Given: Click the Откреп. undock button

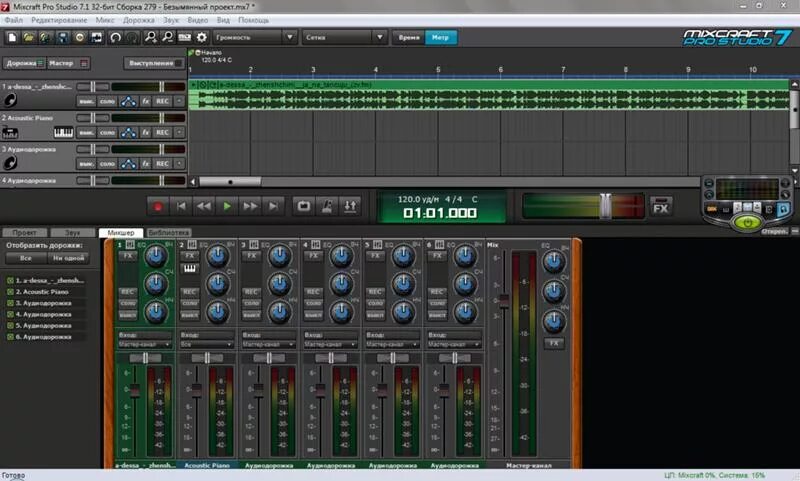Looking at the screenshot, I should (x=774, y=232).
